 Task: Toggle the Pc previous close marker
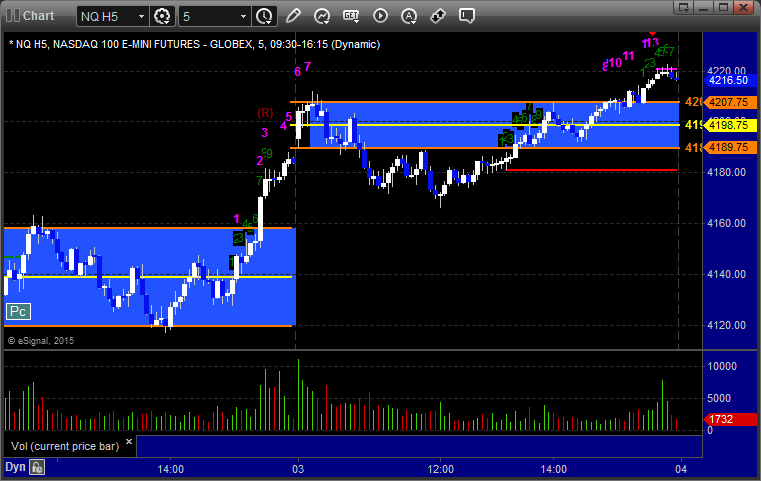click(x=18, y=311)
